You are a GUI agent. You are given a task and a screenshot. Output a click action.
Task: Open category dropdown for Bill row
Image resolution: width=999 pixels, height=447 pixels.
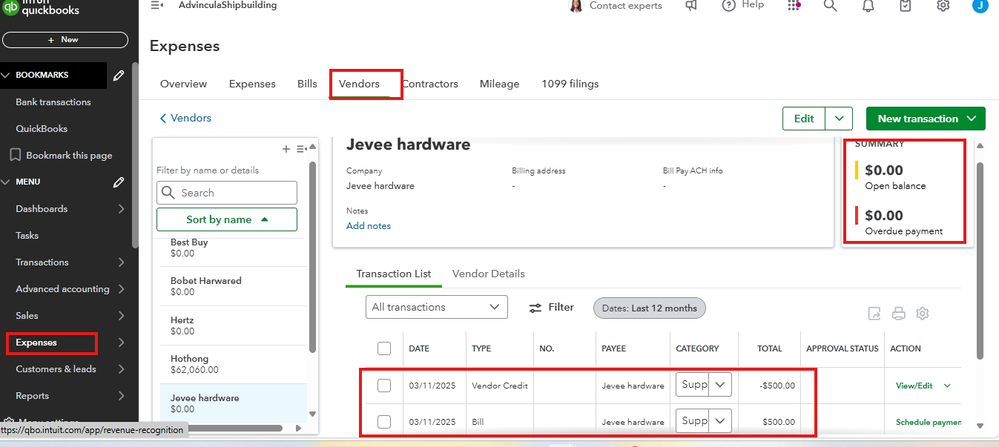click(720, 421)
